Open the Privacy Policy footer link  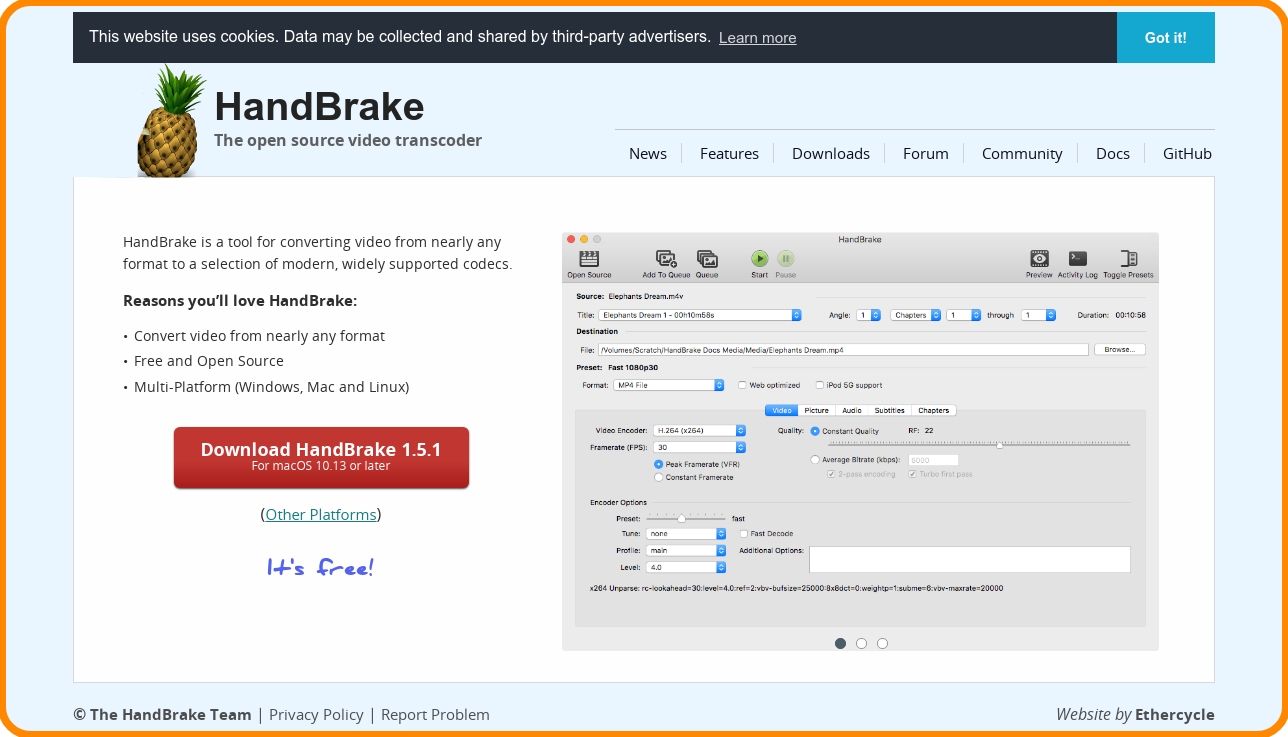point(316,714)
